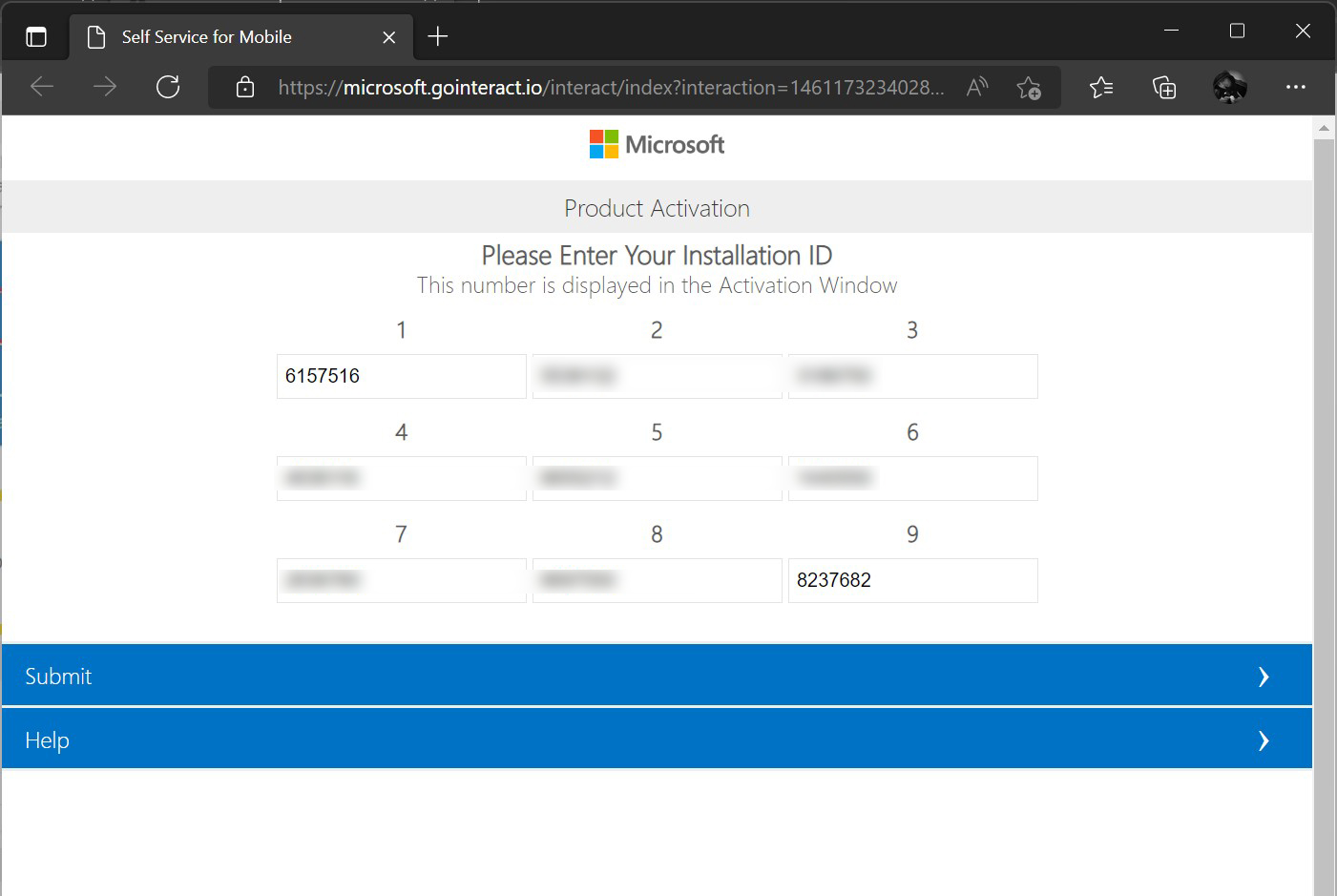
Task: Click Installation ID field 2
Action: click(x=658, y=376)
